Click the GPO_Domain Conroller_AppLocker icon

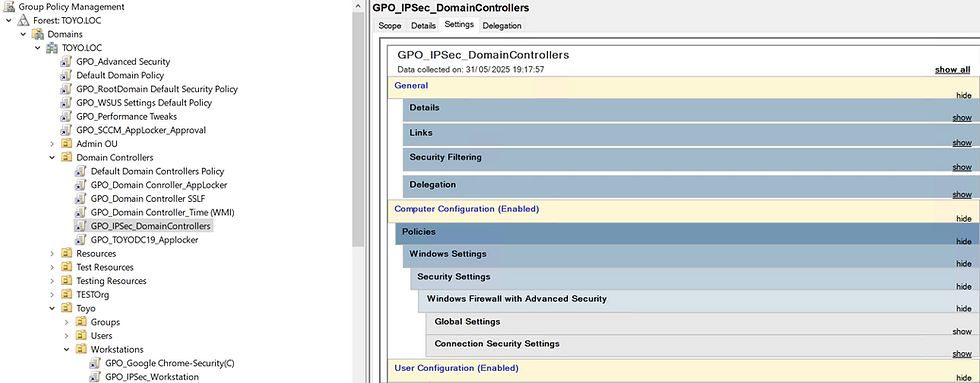[81, 185]
